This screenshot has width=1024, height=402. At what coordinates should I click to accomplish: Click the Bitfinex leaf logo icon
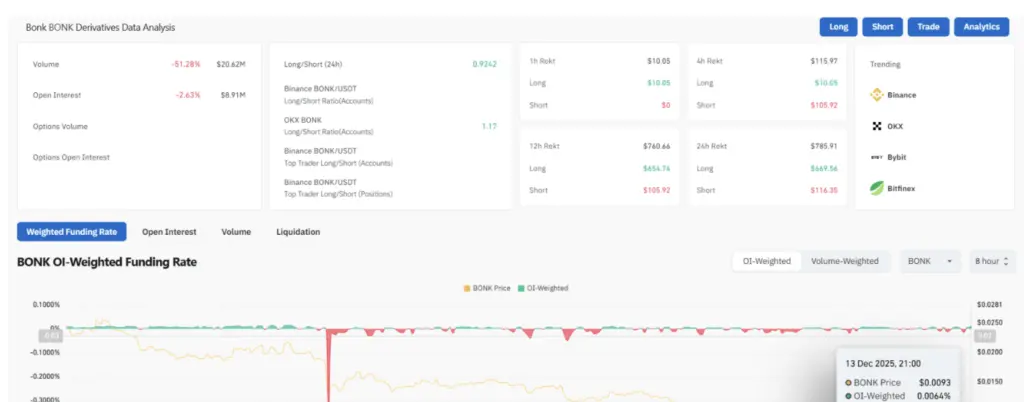pos(876,189)
